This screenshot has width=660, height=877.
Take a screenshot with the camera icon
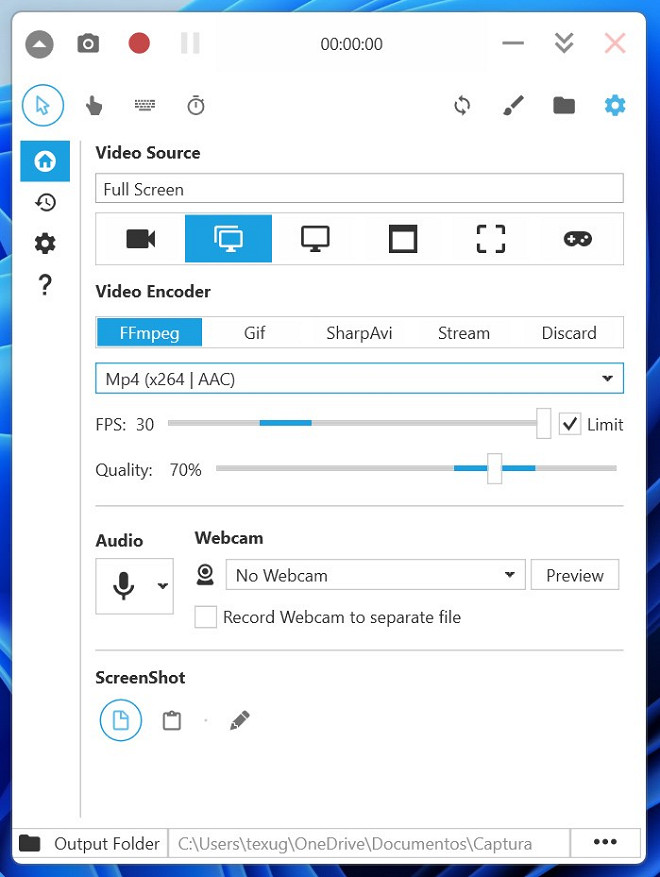[x=88, y=43]
